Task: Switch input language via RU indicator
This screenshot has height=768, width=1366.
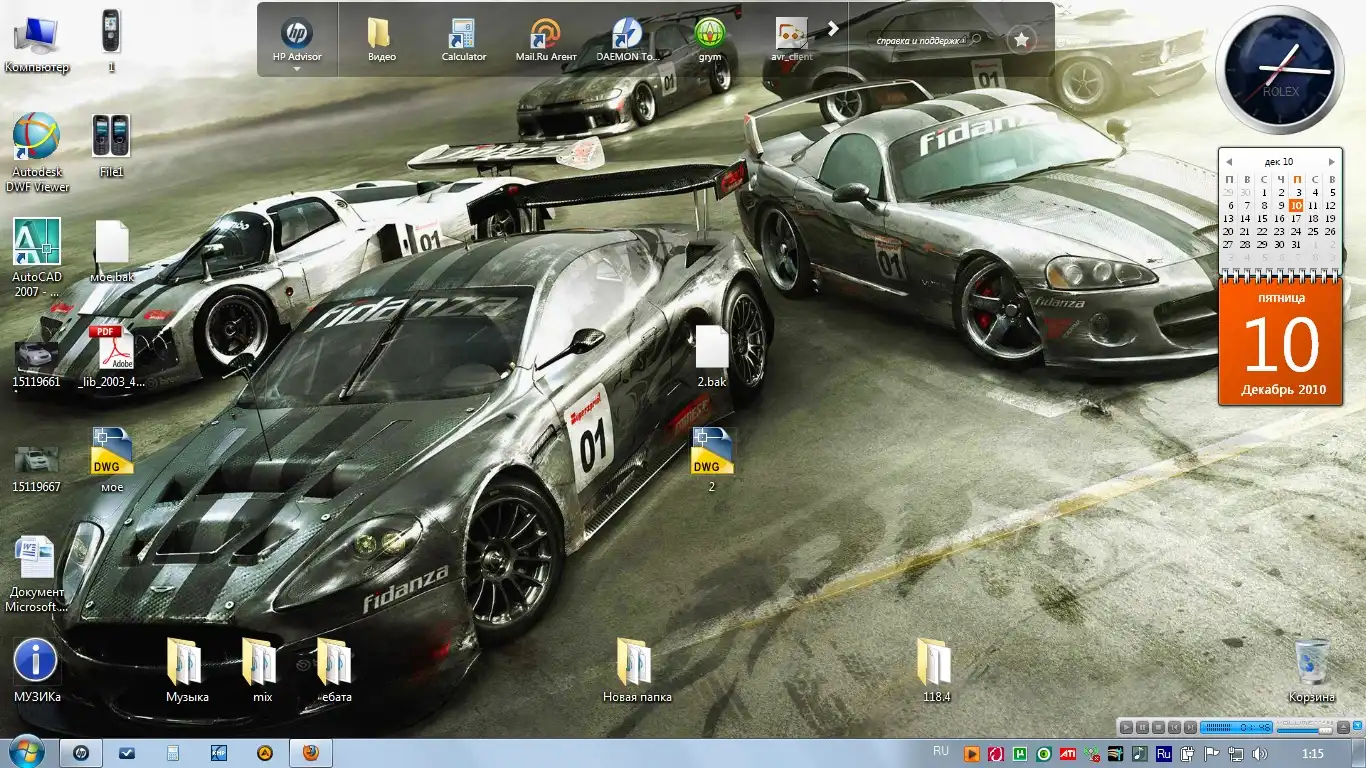Action: tap(940, 751)
